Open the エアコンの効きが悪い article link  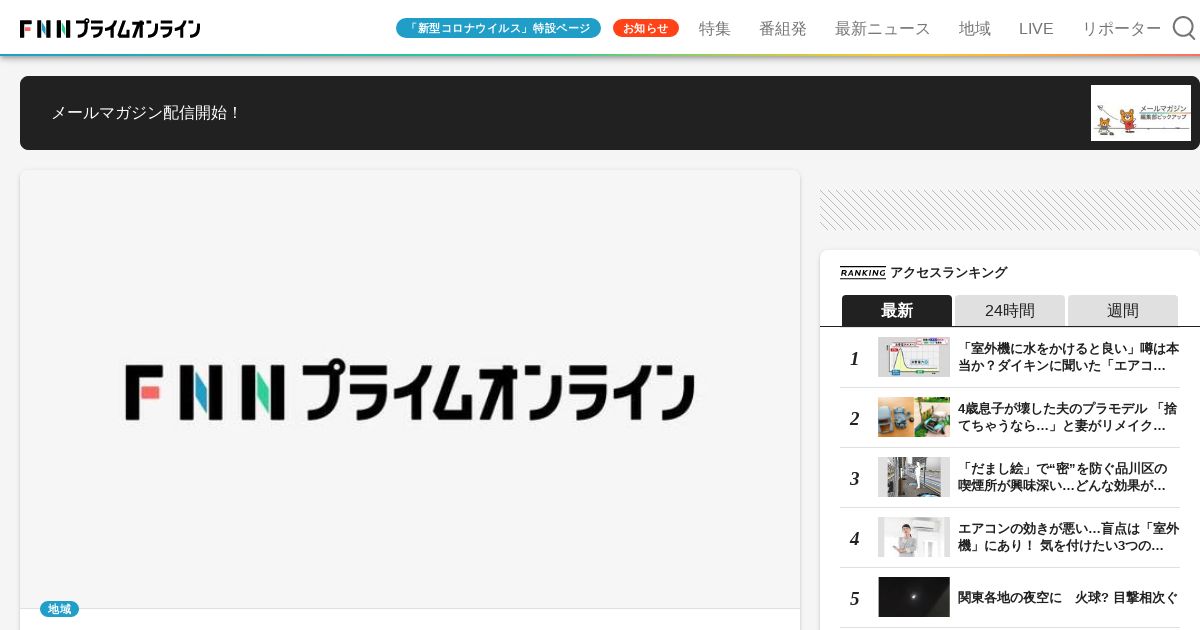tap(1069, 537)
